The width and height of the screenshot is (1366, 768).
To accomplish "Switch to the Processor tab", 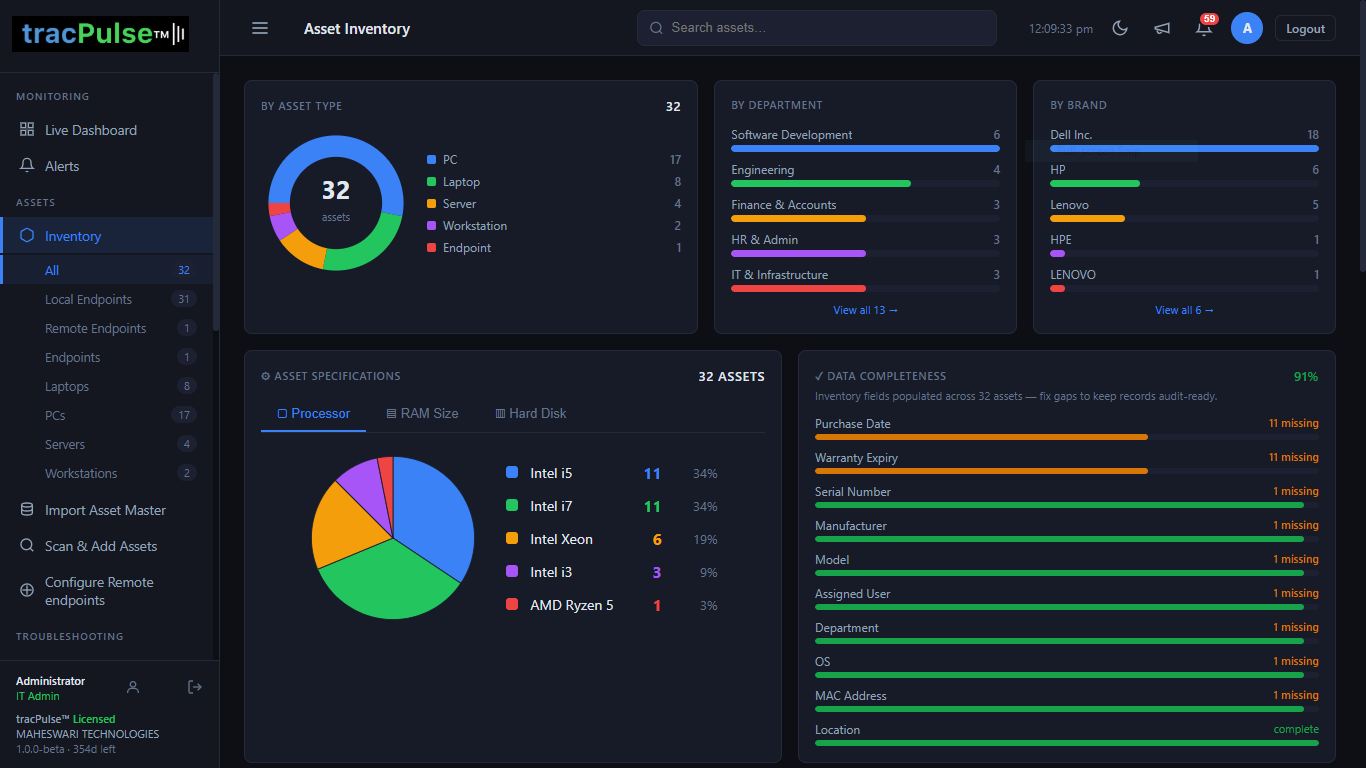I will click(x=314, y=413).
